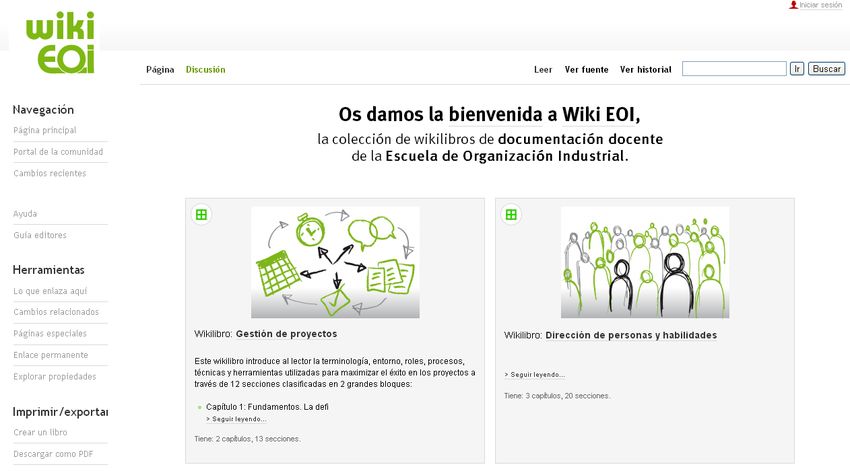Viewport: 850px width, 471px height.
Task: Open Páginas especiales link
Action: point(50,333)
